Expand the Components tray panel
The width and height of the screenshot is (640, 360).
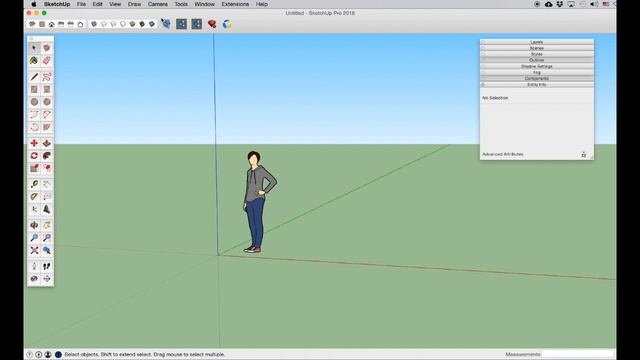[x=537, y=78]
